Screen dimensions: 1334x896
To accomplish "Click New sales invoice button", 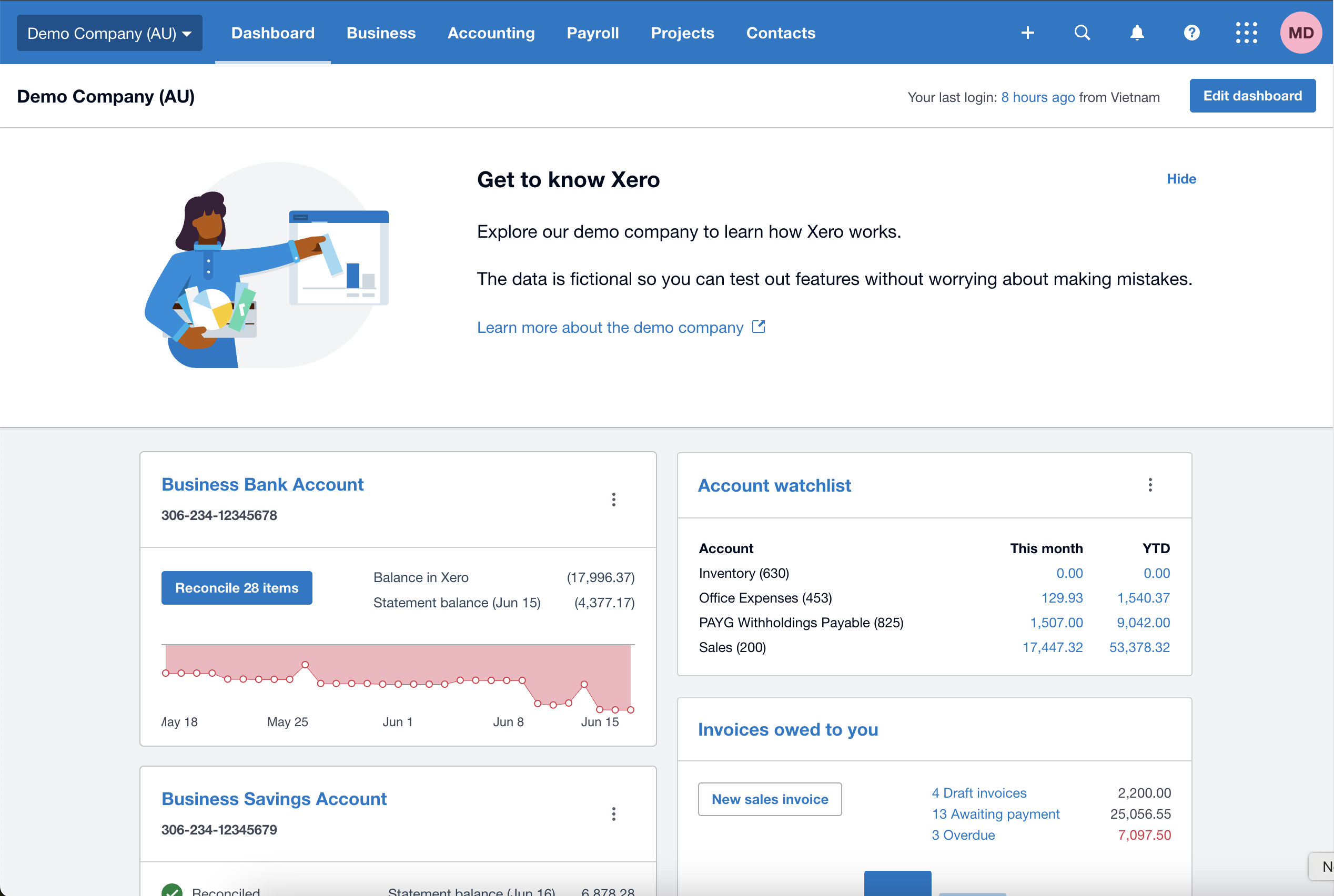I will coord(769,799).
